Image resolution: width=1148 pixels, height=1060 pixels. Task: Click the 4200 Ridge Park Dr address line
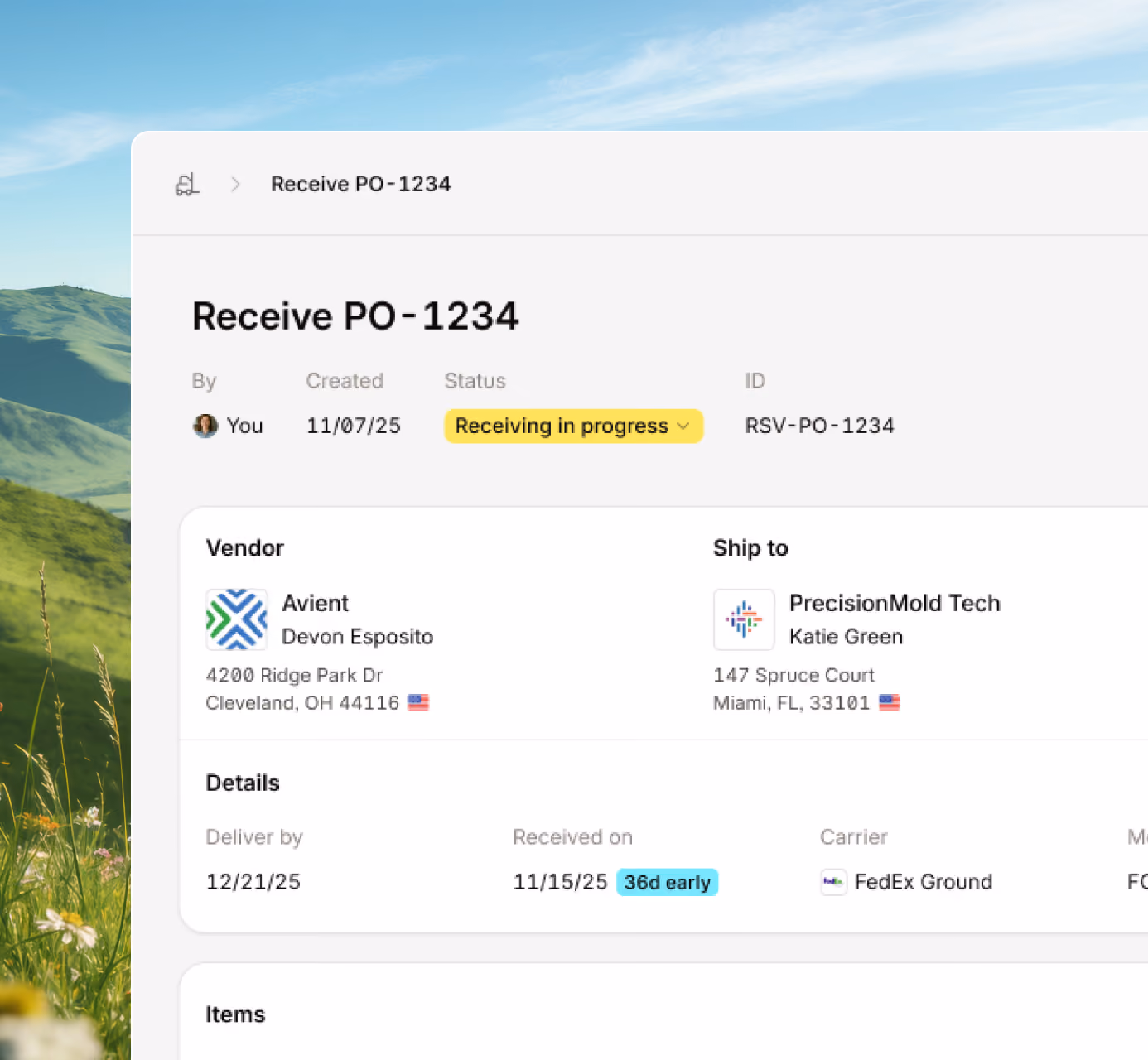click(295, 675)
